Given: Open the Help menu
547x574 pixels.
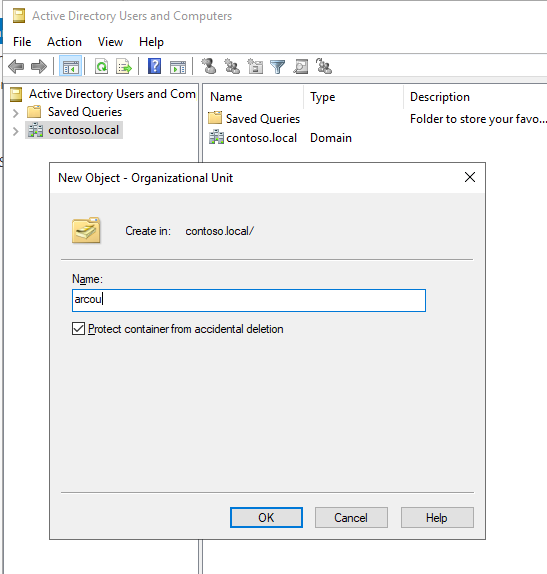Looking at the screenshot, I should pyautogui.click(x=151, y=42).
